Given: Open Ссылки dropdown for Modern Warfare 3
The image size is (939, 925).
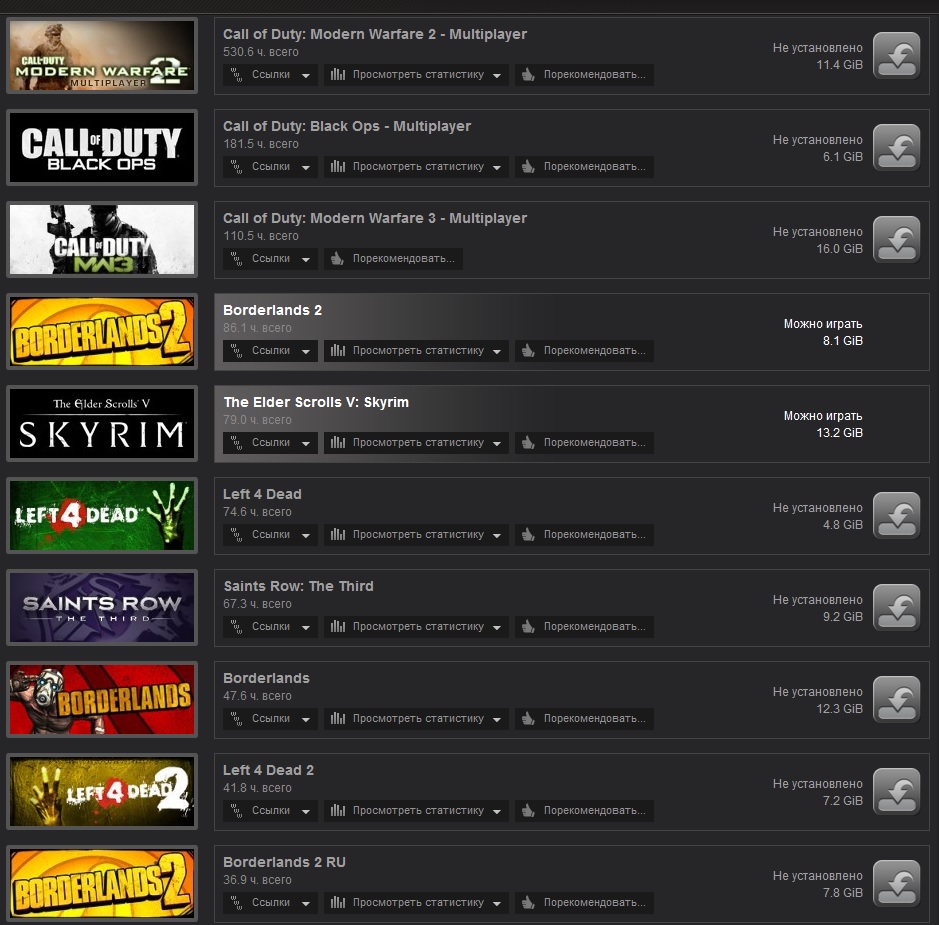Looking at the screenshot, I should [270, 259].
